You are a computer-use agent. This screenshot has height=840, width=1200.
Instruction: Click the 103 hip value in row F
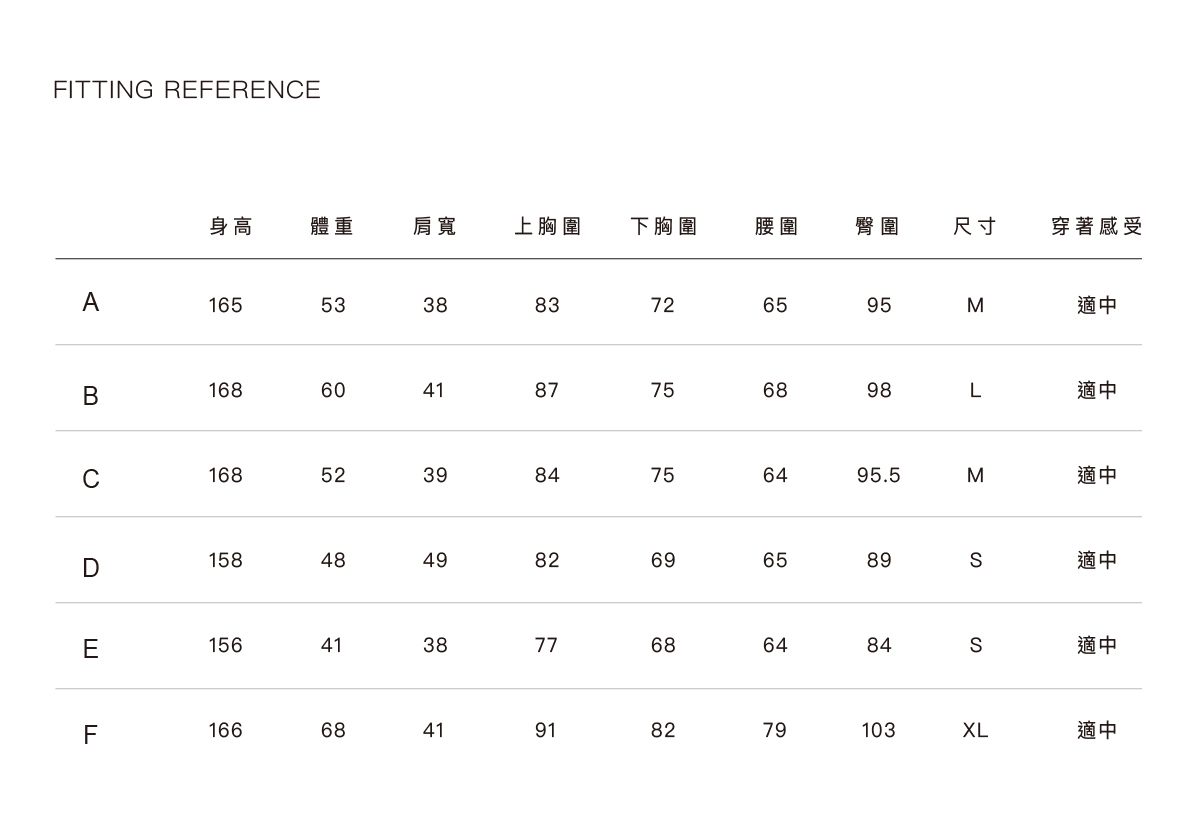879,731
